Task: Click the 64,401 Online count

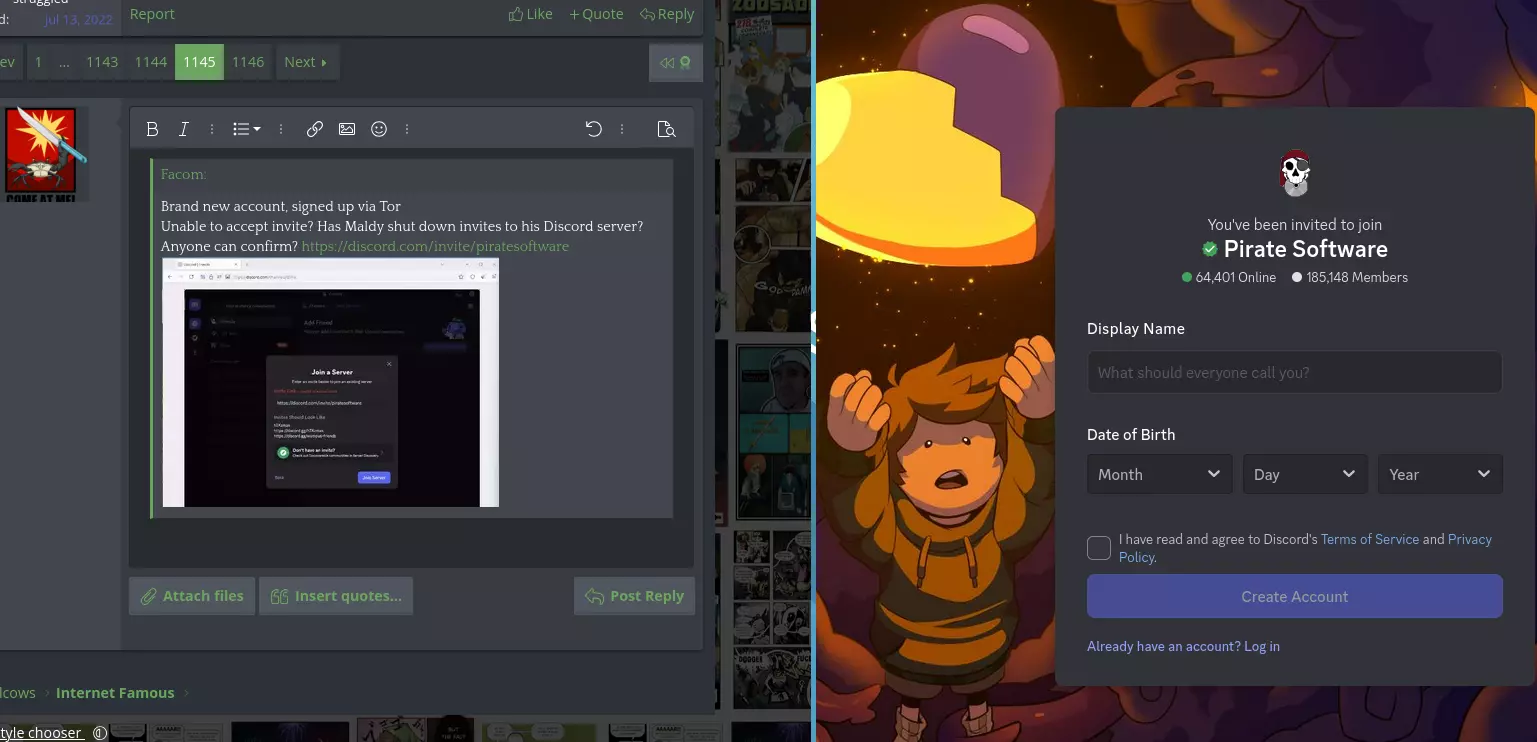Action: tap(1229, 277)
